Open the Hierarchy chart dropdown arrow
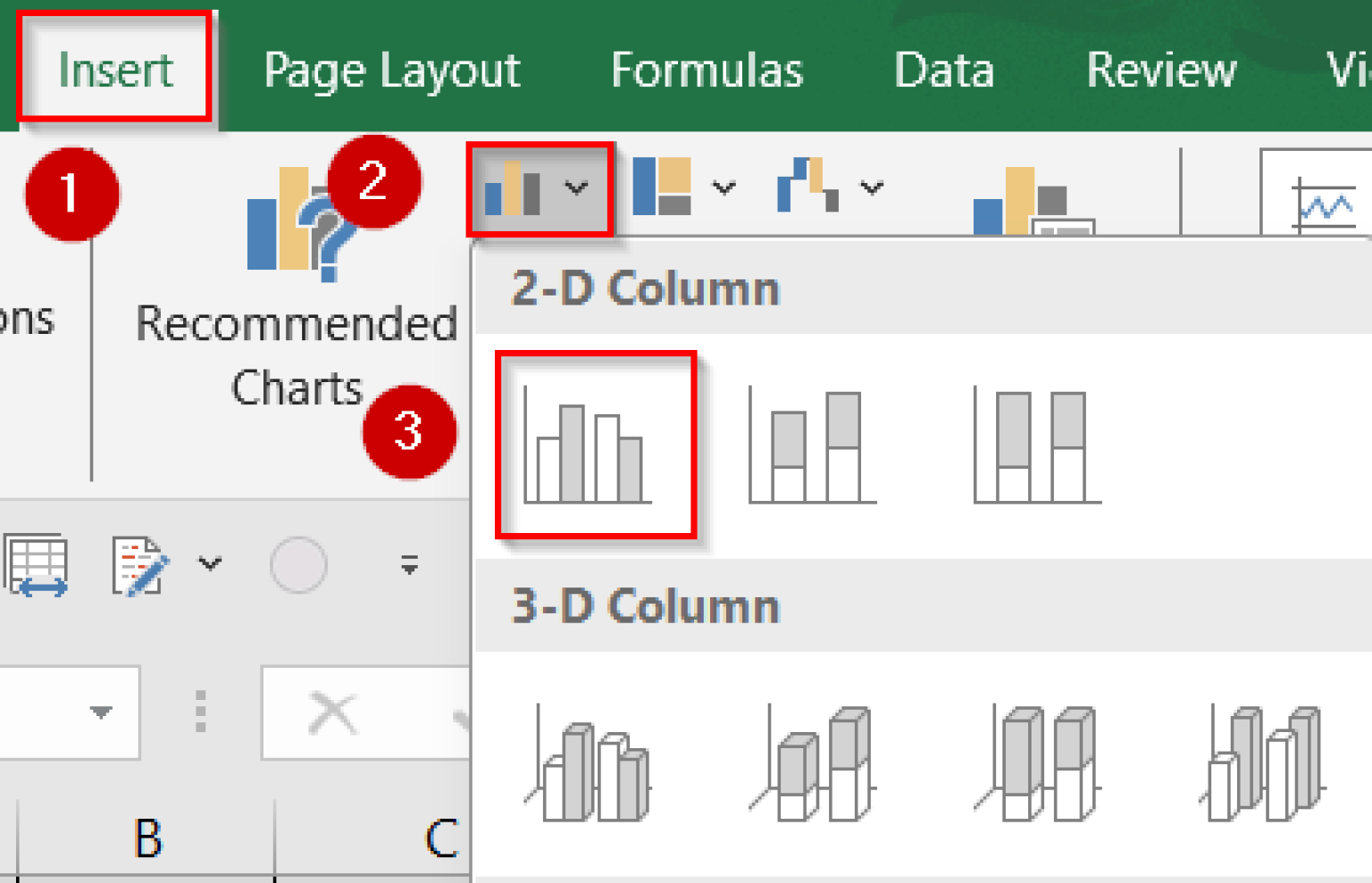The width and height of the screenshot is (1372, 883). click(x=724, y=186)
